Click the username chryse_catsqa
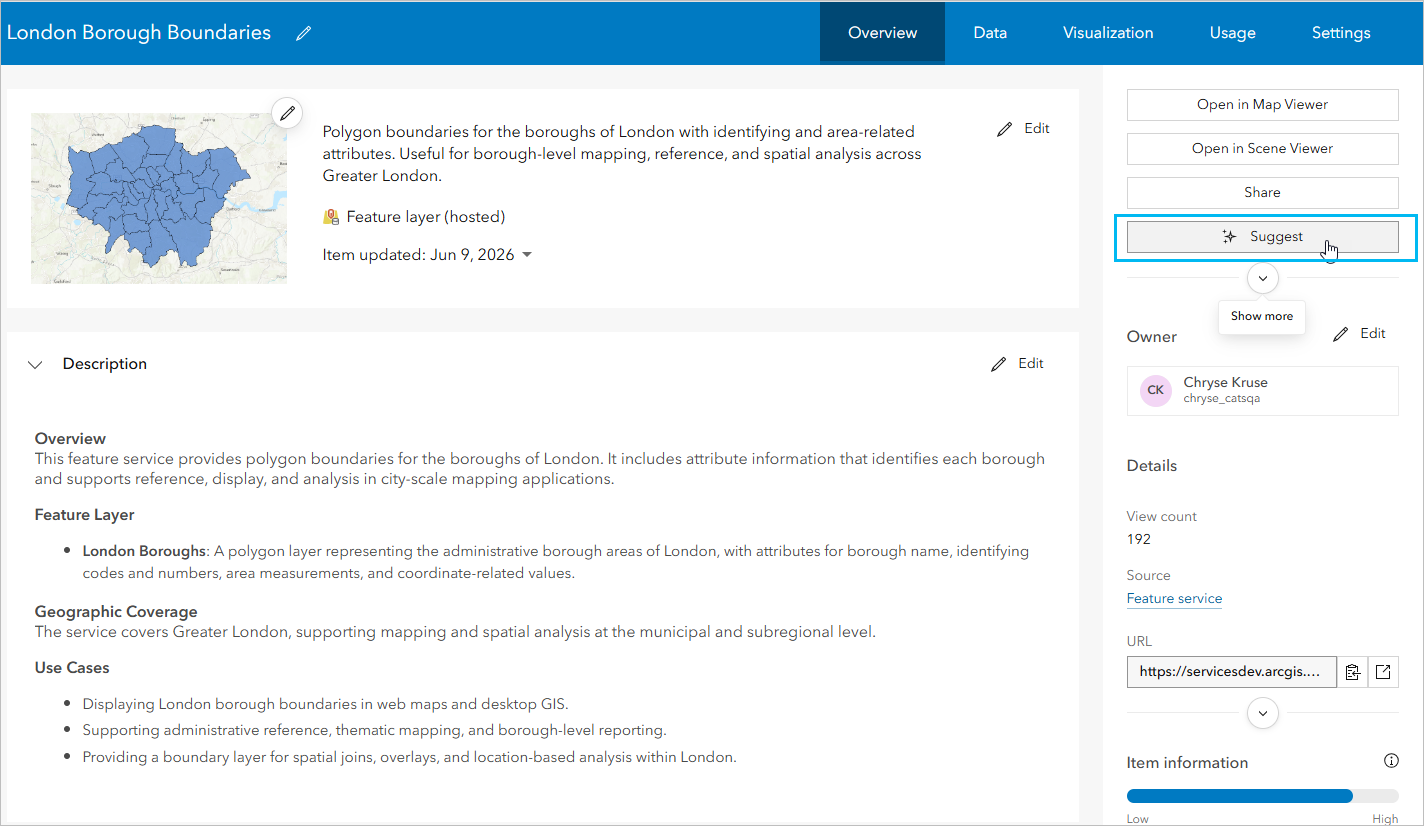 point(1222,399)
